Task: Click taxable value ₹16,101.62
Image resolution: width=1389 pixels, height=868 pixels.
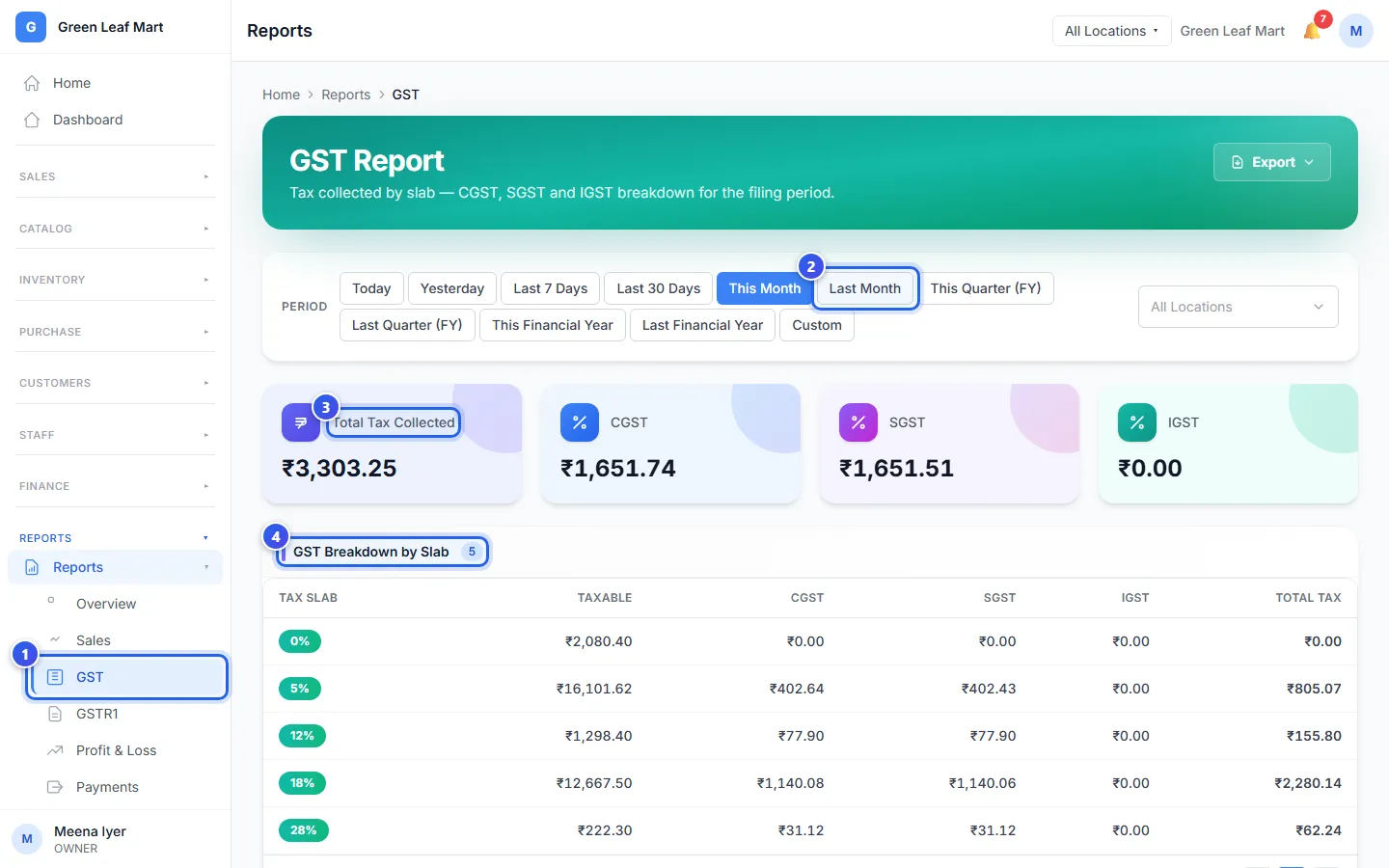Action: click(x=594, y=689)
